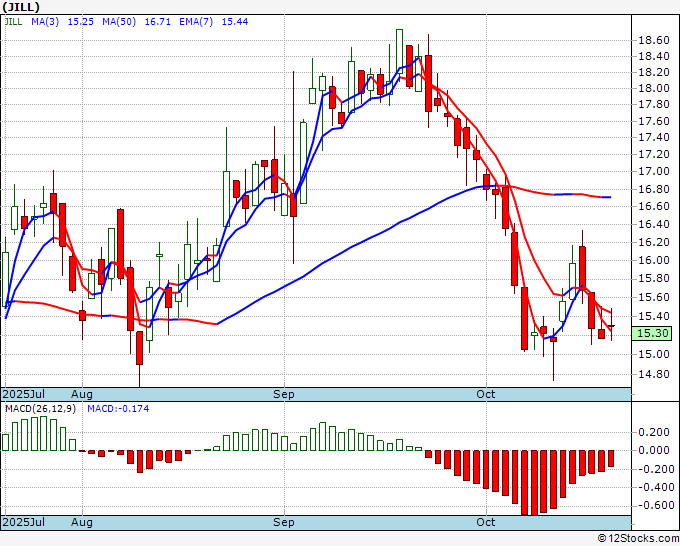The image size is (680, 546).
Task: Select the Oct marker on price chart axis
Action: (486, 394)
